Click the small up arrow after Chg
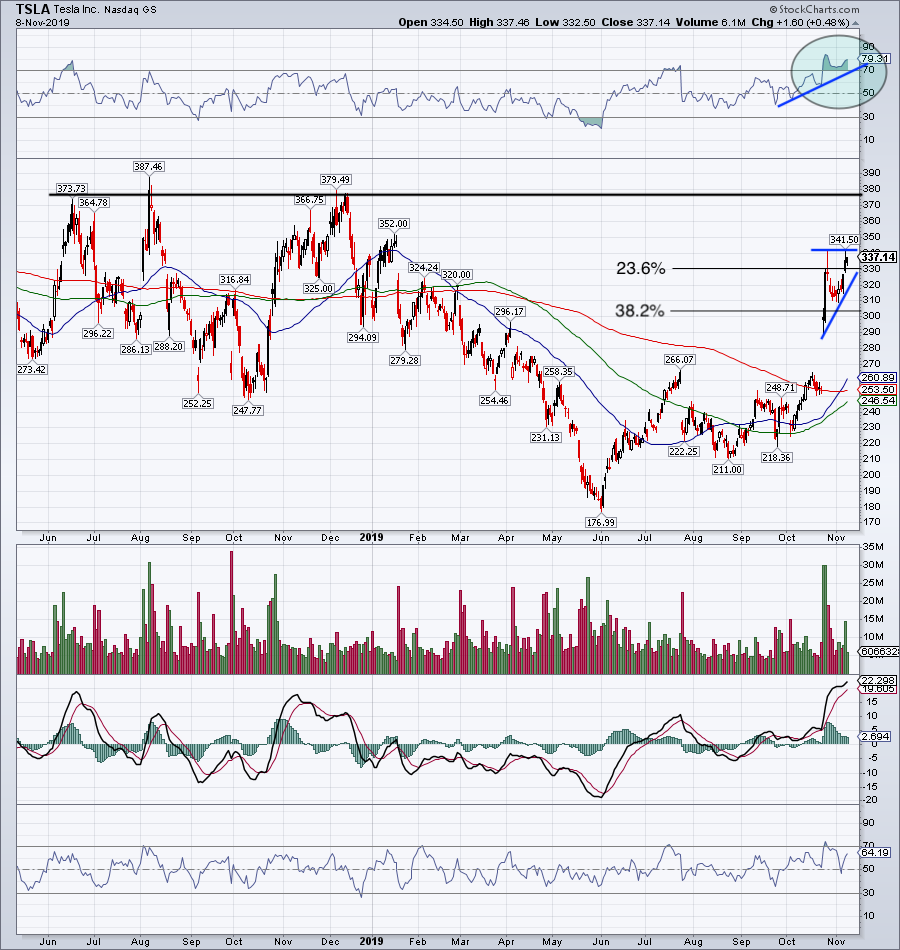The width and height of the screenshot is (900, 950). (x=855, y=23)
